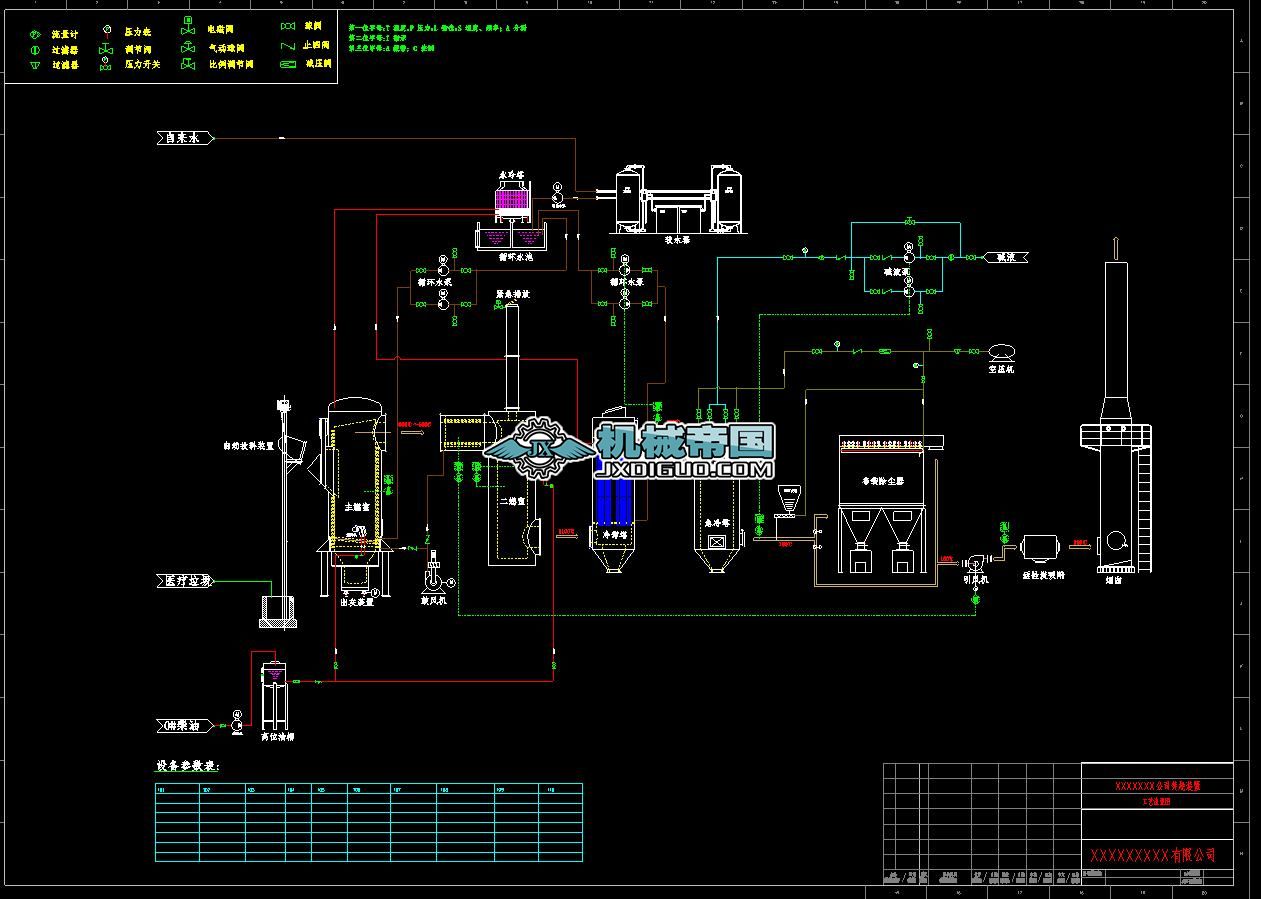Select the 碱液泵 label

pyautogui.click(x=896, y=271)
